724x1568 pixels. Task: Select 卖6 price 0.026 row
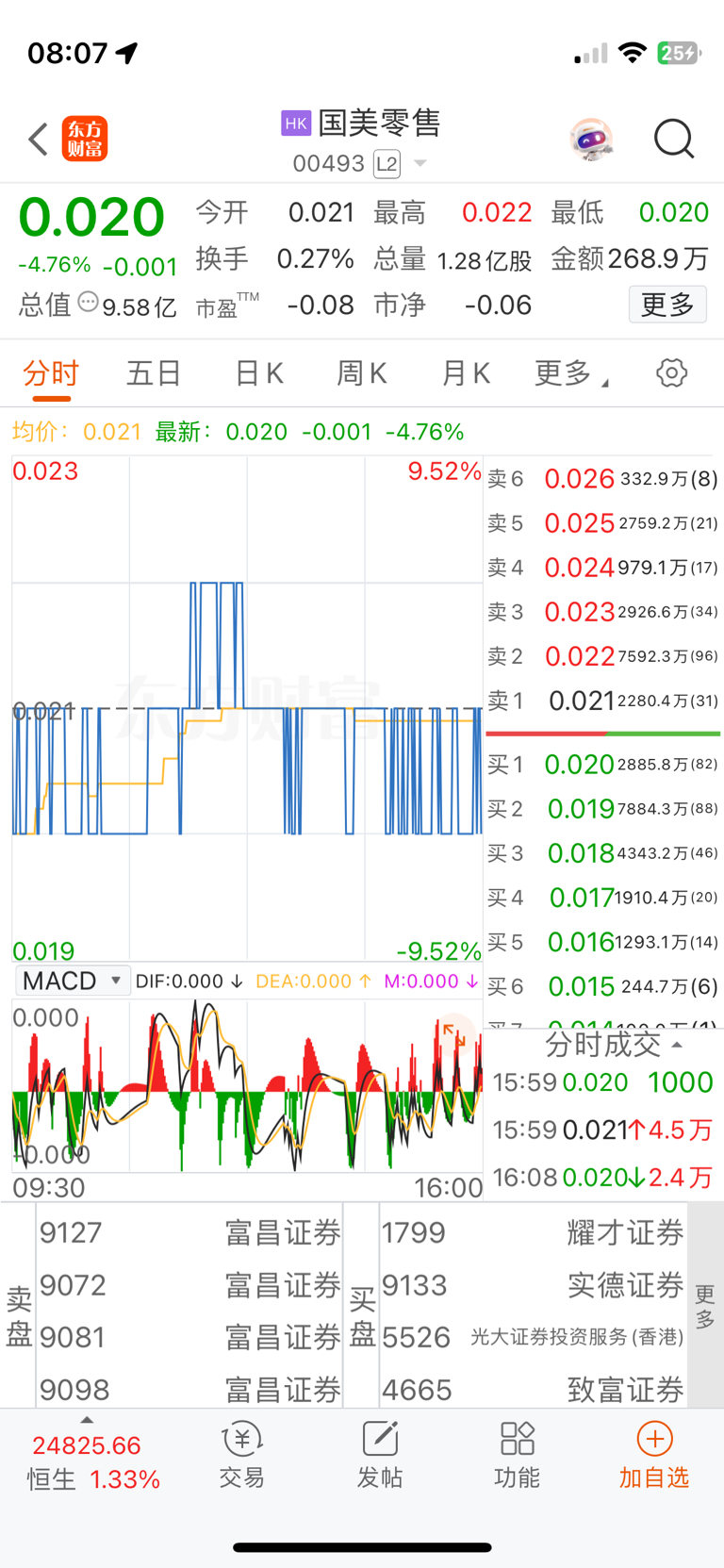(602, 479)
